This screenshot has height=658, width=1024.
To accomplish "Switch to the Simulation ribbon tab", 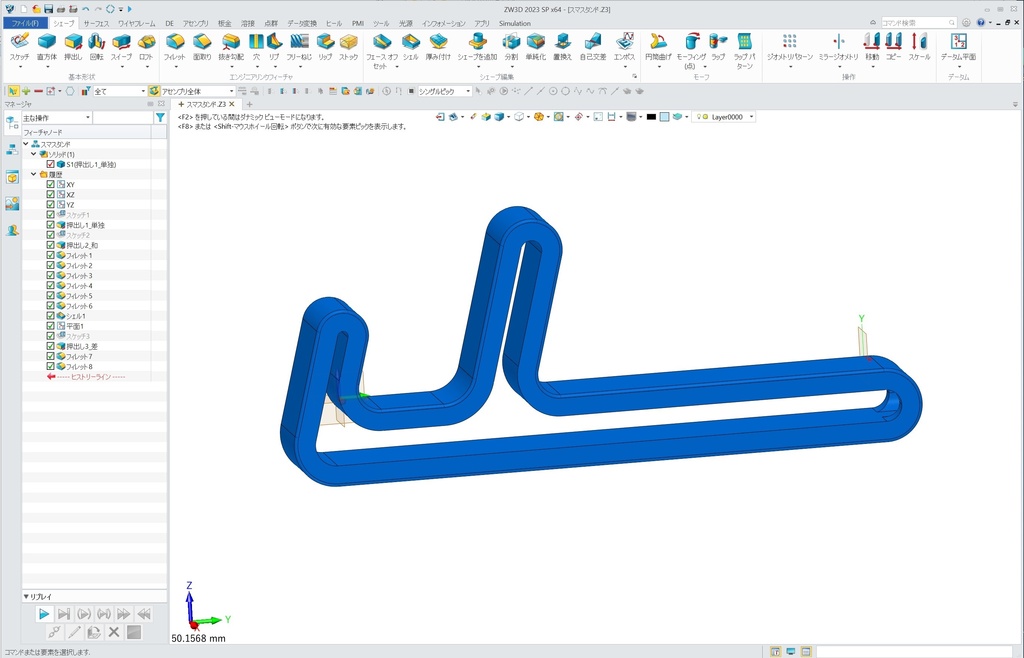I will (515, 23).
